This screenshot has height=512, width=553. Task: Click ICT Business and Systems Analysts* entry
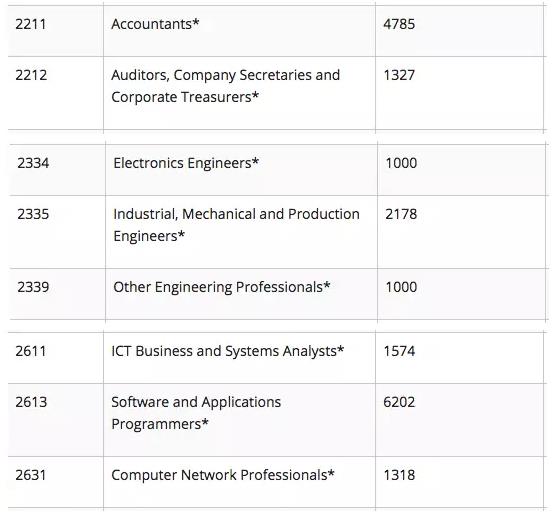227,351
